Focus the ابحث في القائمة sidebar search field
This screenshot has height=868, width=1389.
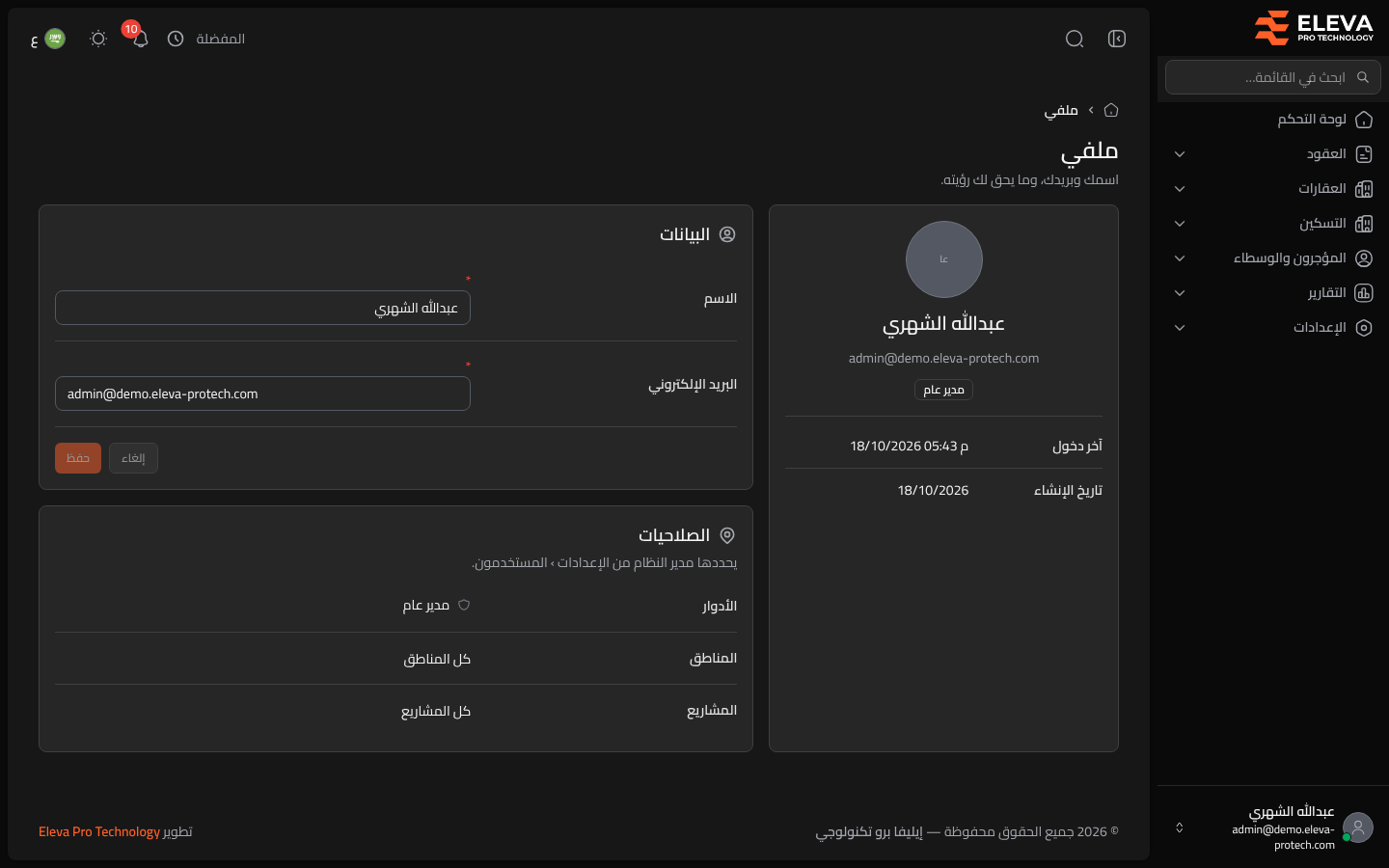coord(1273,77)
